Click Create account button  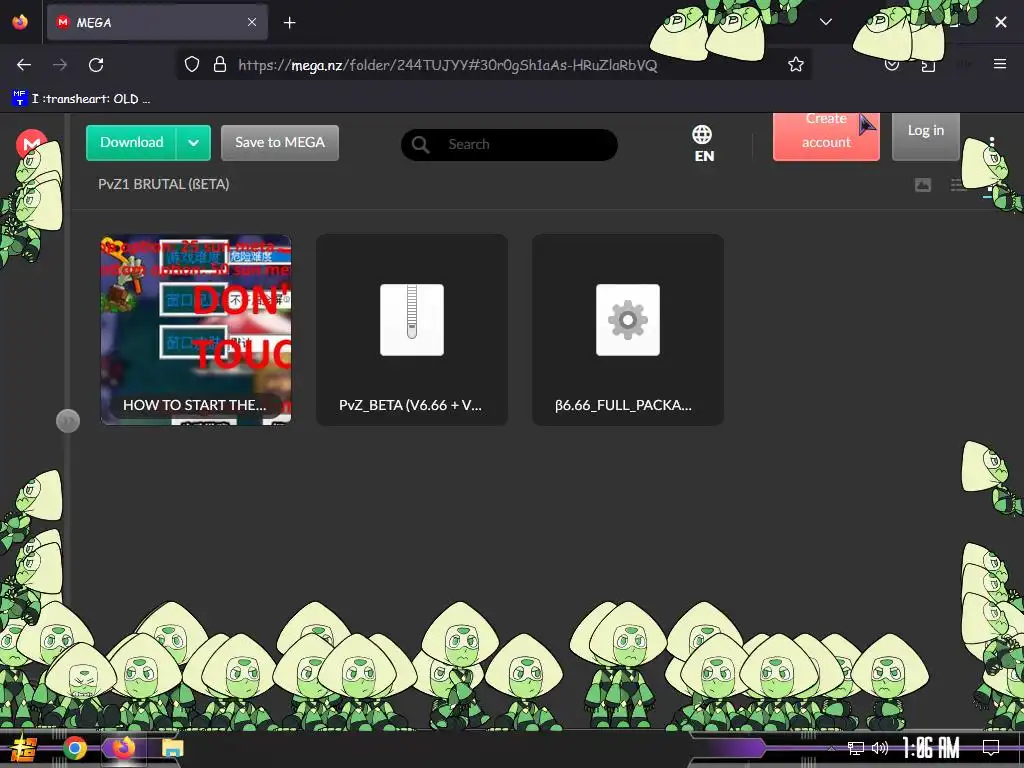point(826,135)
